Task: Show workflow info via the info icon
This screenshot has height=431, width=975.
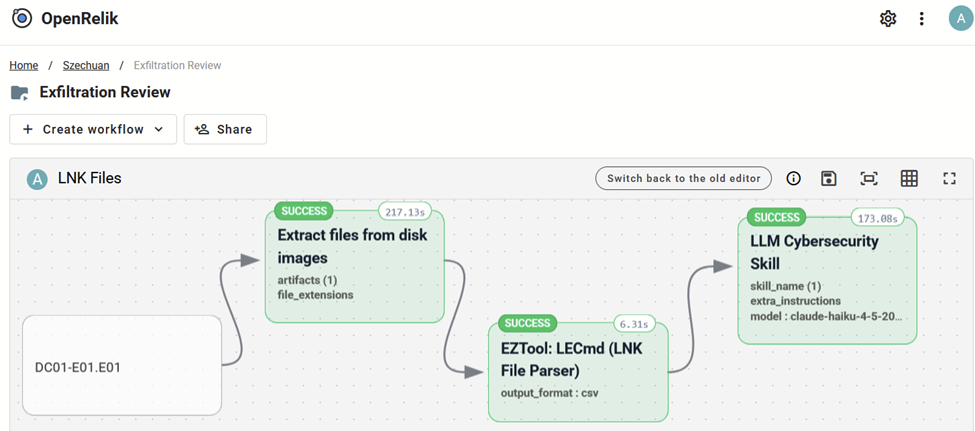Action: tap(793, 179)
